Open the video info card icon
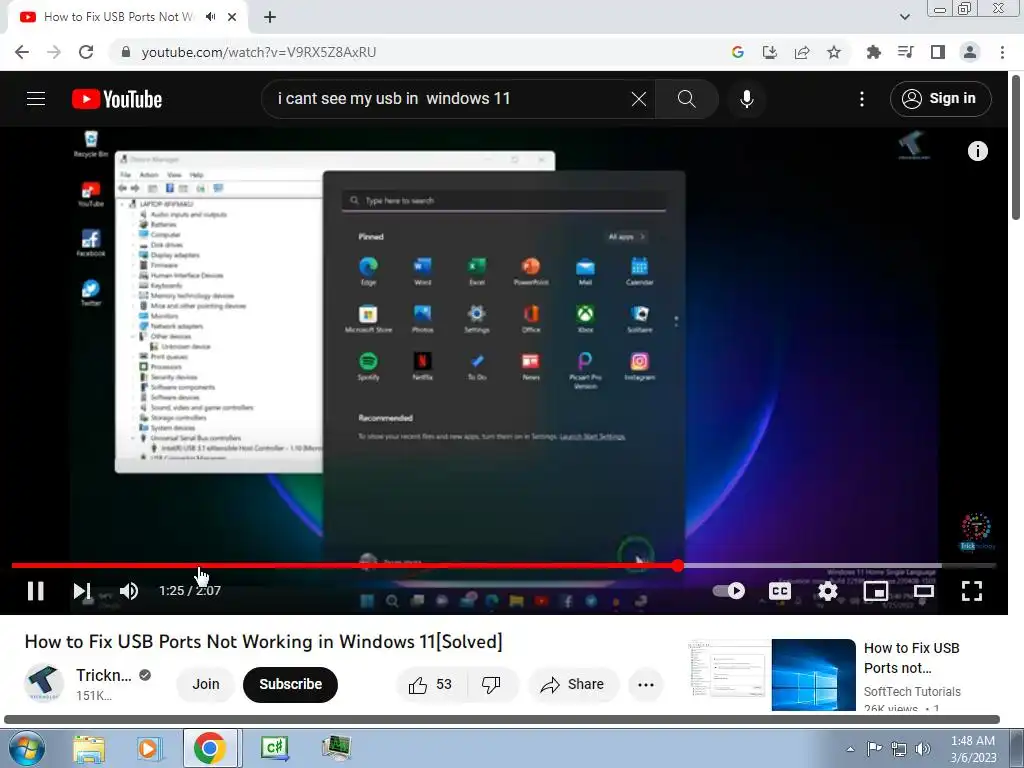The image size is (1024, 768). (978, 151)
